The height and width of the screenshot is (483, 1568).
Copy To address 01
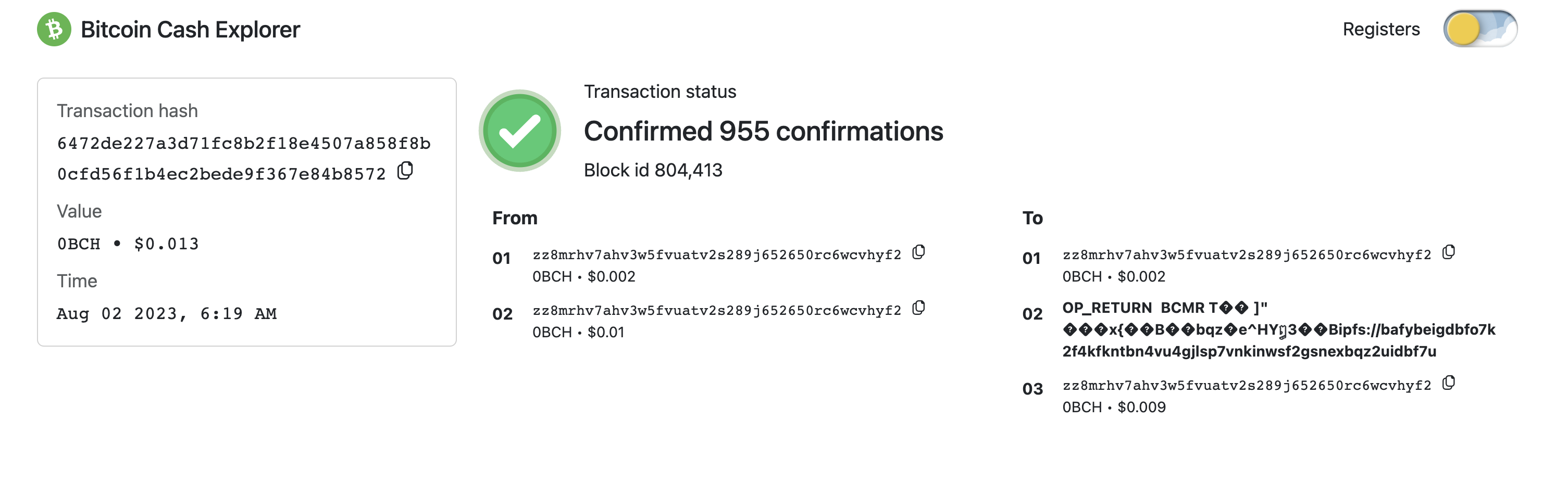pyautogui.click(x=1449, y=252)
